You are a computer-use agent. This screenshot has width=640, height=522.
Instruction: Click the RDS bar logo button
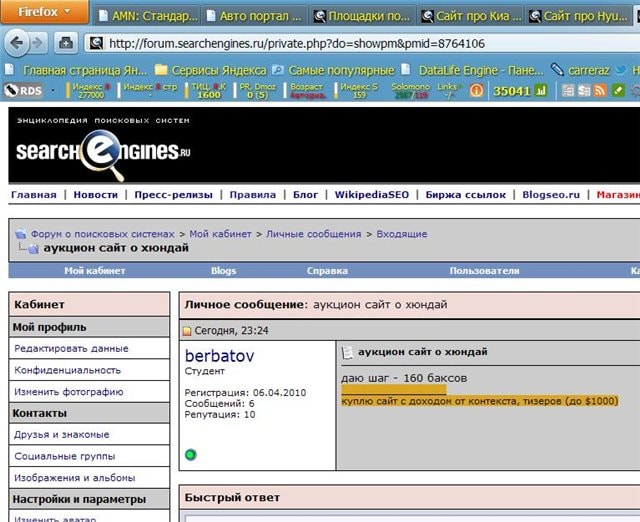[23, 90]
